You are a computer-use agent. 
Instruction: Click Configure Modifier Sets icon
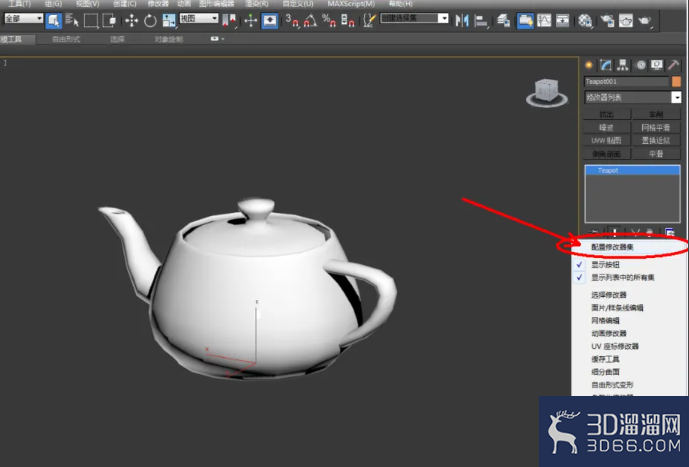point(669,232)
